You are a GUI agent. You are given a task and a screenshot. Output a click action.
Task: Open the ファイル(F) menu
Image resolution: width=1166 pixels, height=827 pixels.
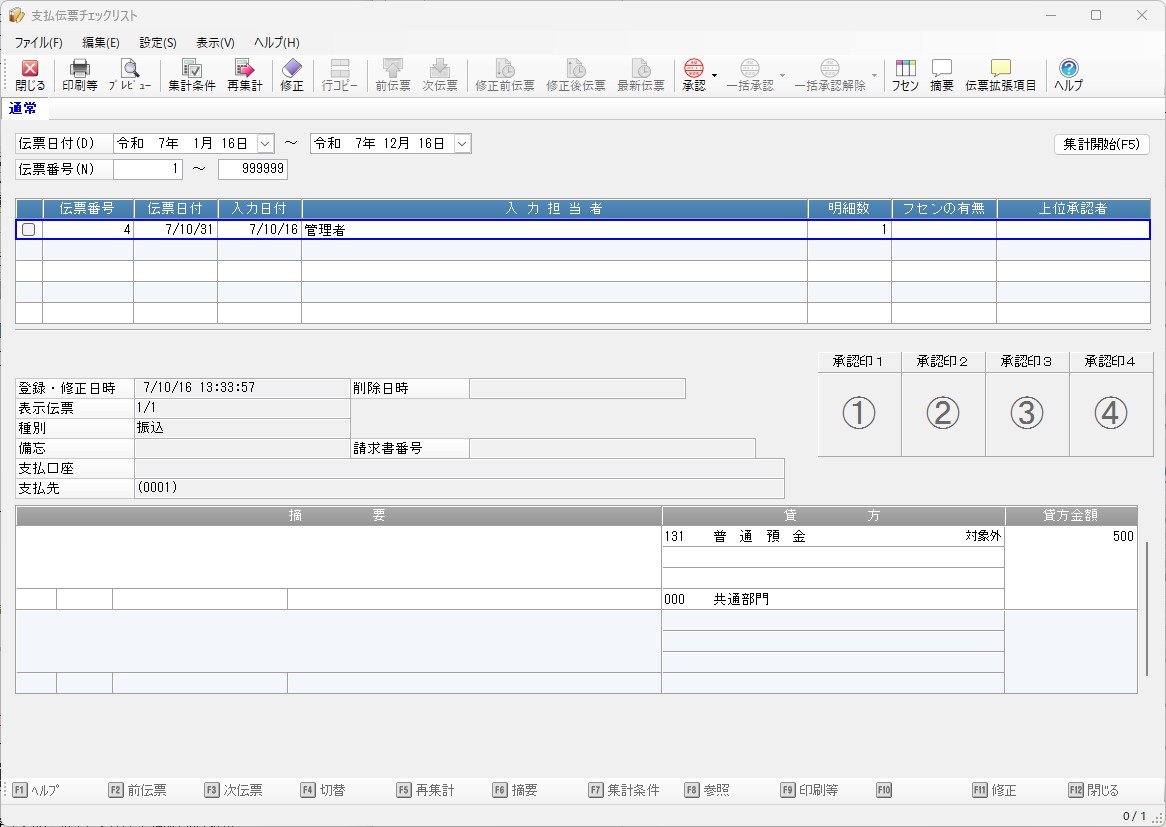tap(38, 43)
